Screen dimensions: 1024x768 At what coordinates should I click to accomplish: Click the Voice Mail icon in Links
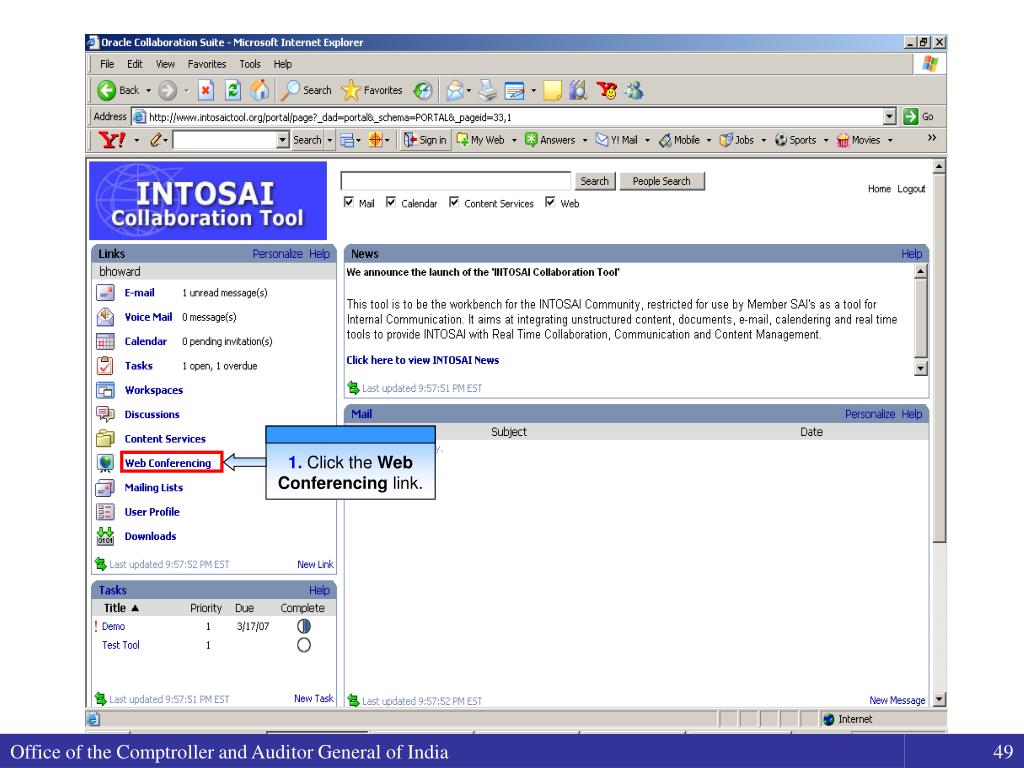[x=105, y=317]
